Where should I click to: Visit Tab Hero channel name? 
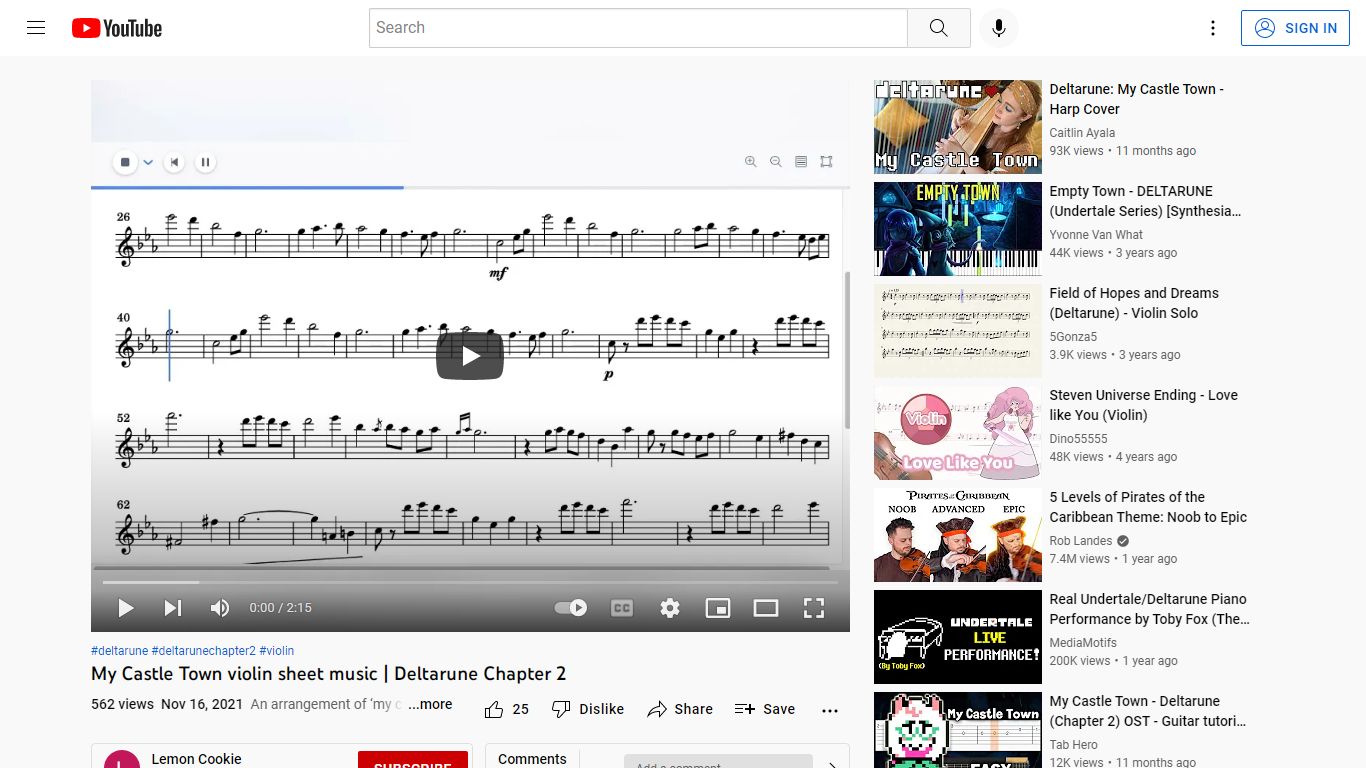(1073, 745)
